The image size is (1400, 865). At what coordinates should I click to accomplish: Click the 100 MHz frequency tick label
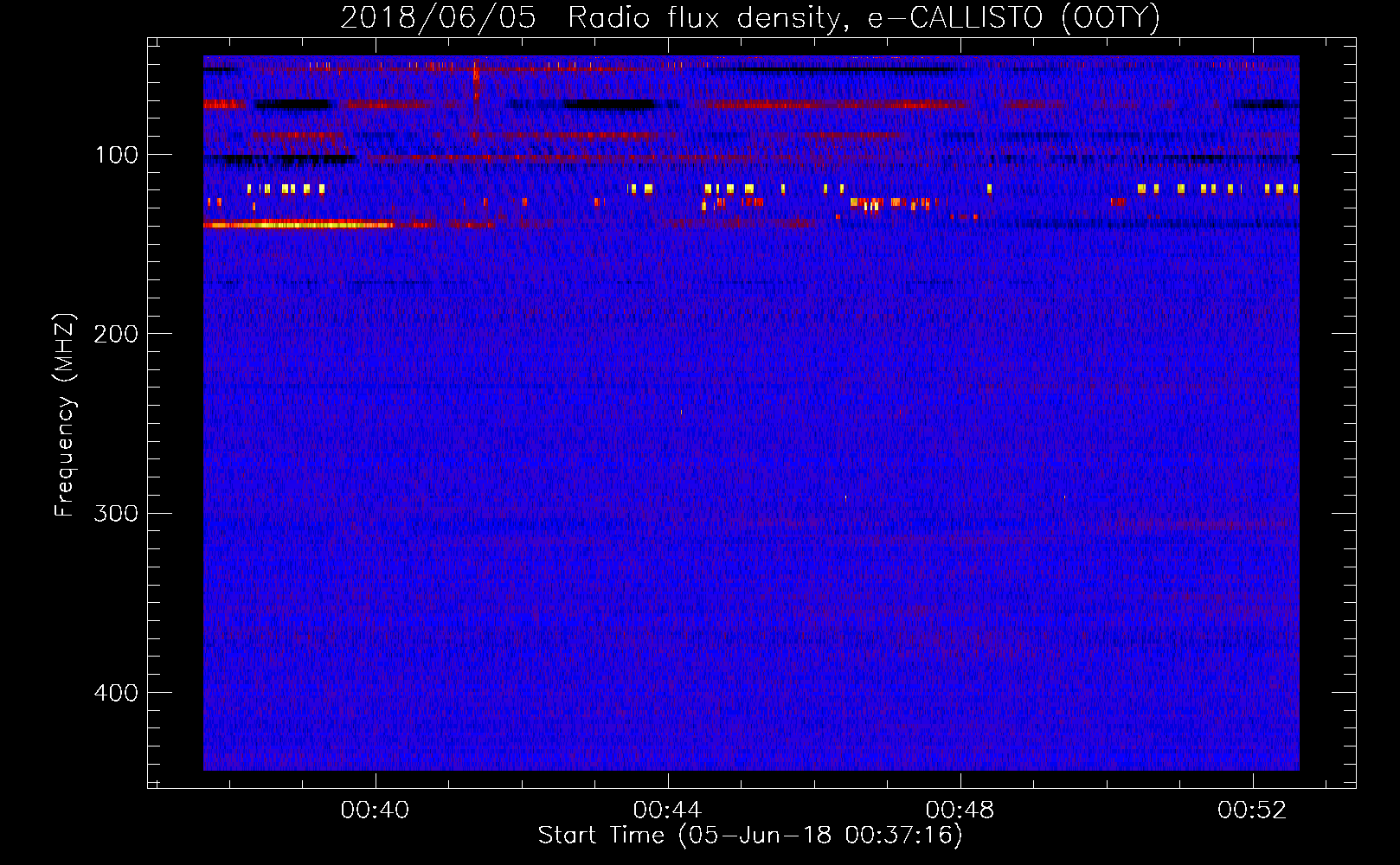click(x=117, y=155)
